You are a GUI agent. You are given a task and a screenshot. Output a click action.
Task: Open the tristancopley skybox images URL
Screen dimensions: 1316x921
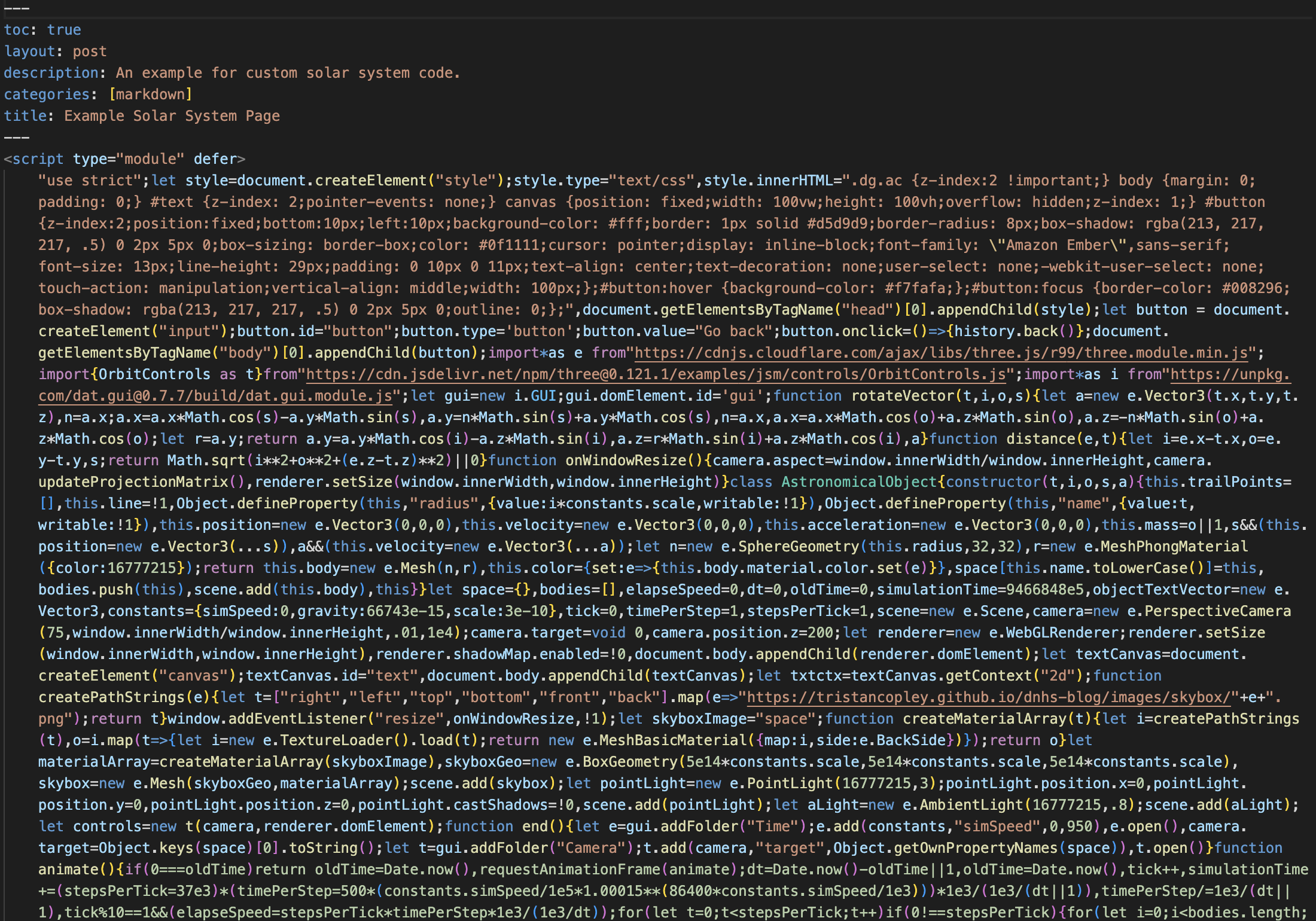tap(988, 697)
